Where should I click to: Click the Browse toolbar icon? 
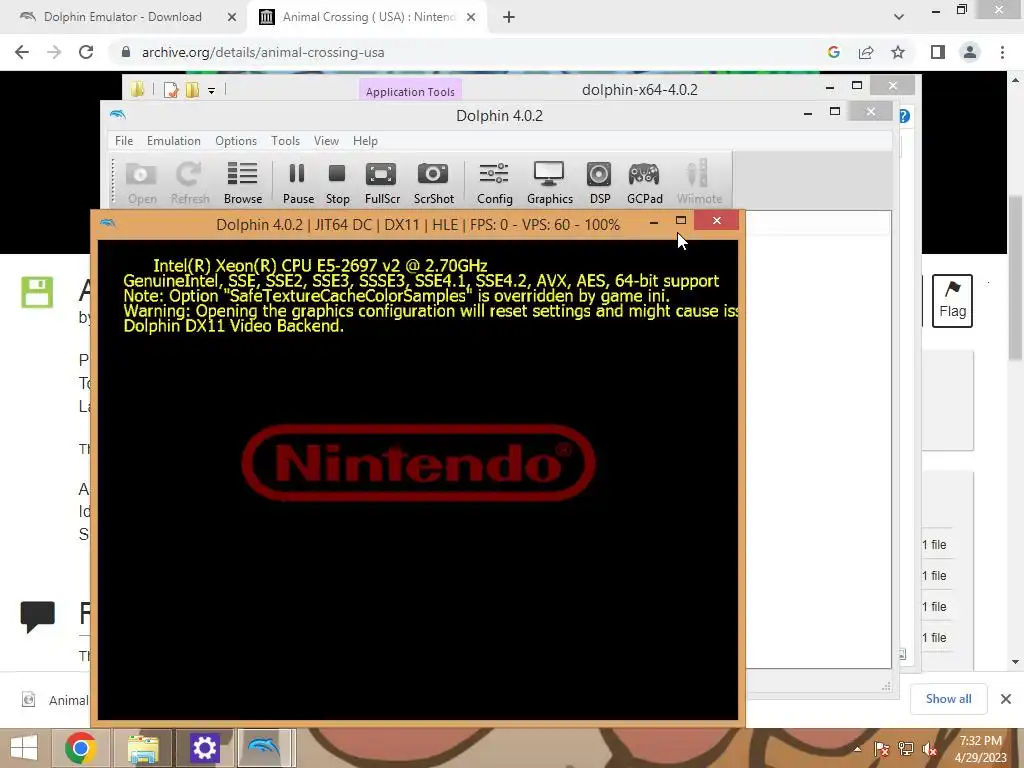pos(242,183)
